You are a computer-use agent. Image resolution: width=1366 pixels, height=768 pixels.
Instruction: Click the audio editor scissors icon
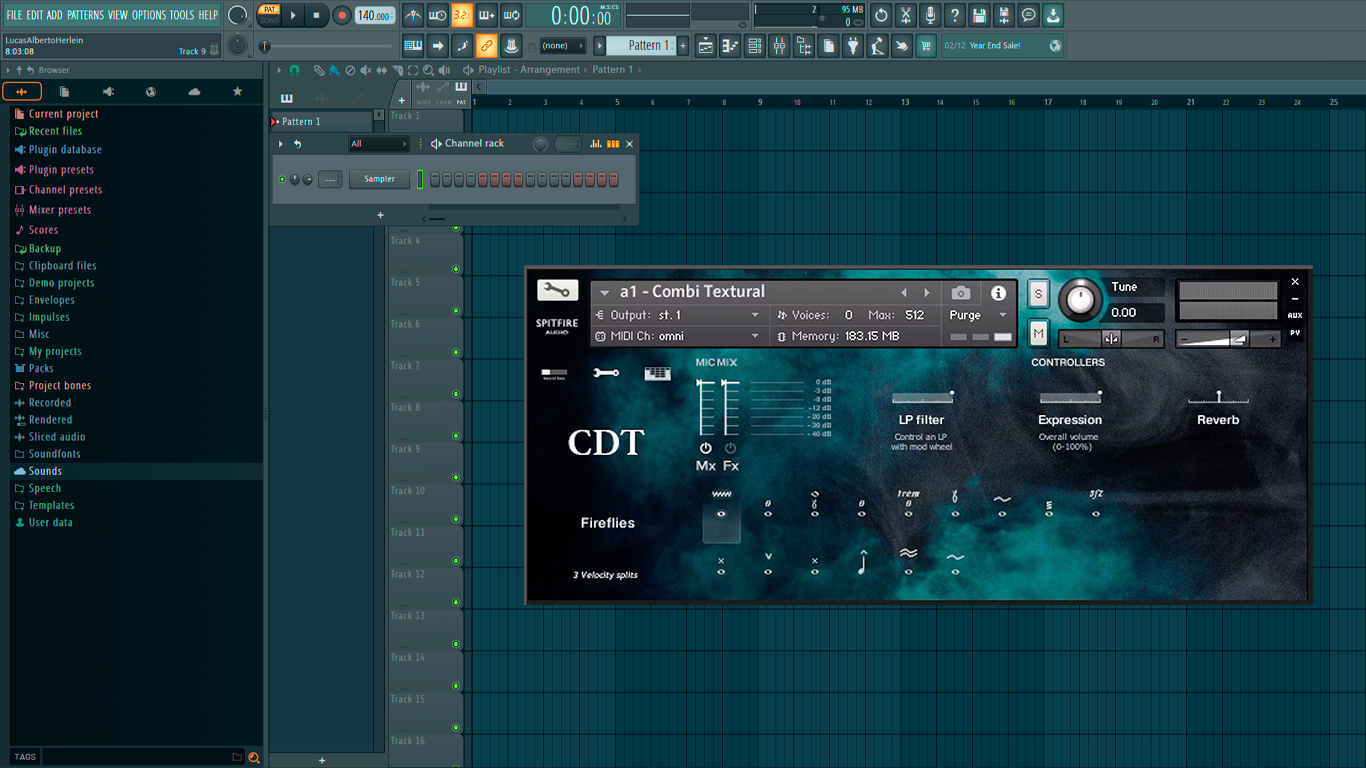(906, 15)
